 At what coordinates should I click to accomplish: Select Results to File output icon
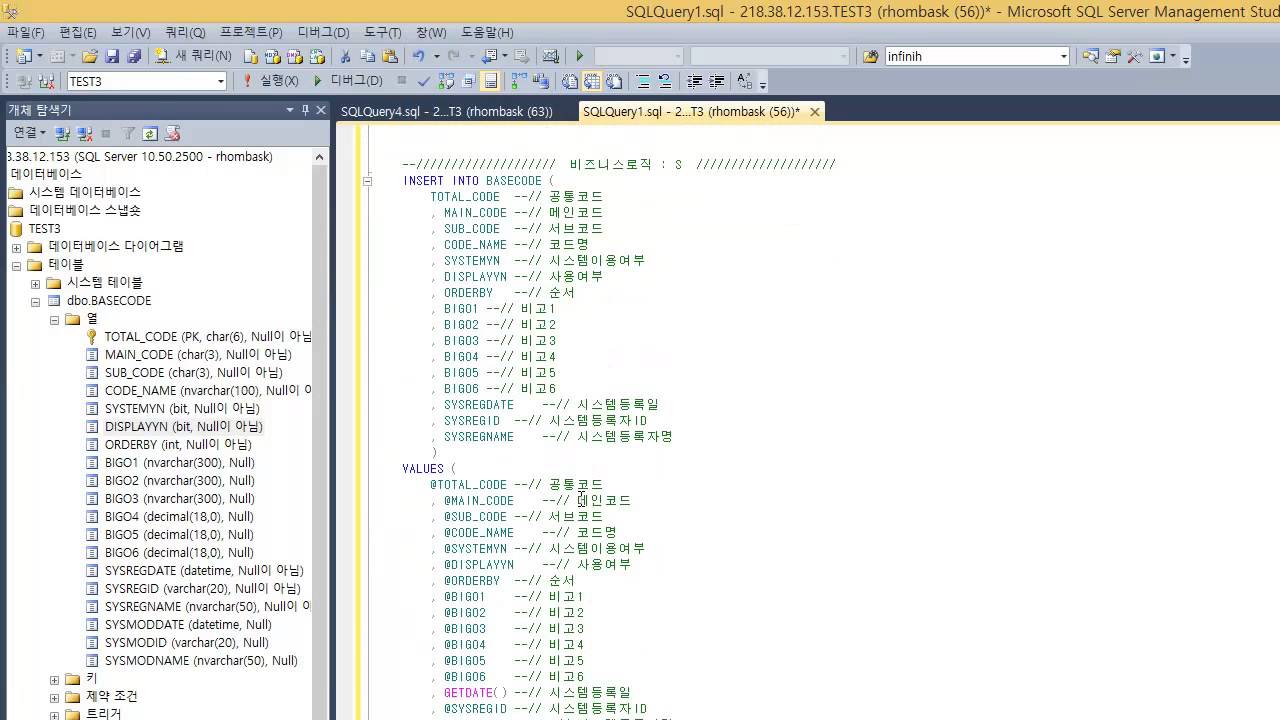pos(614,81)
